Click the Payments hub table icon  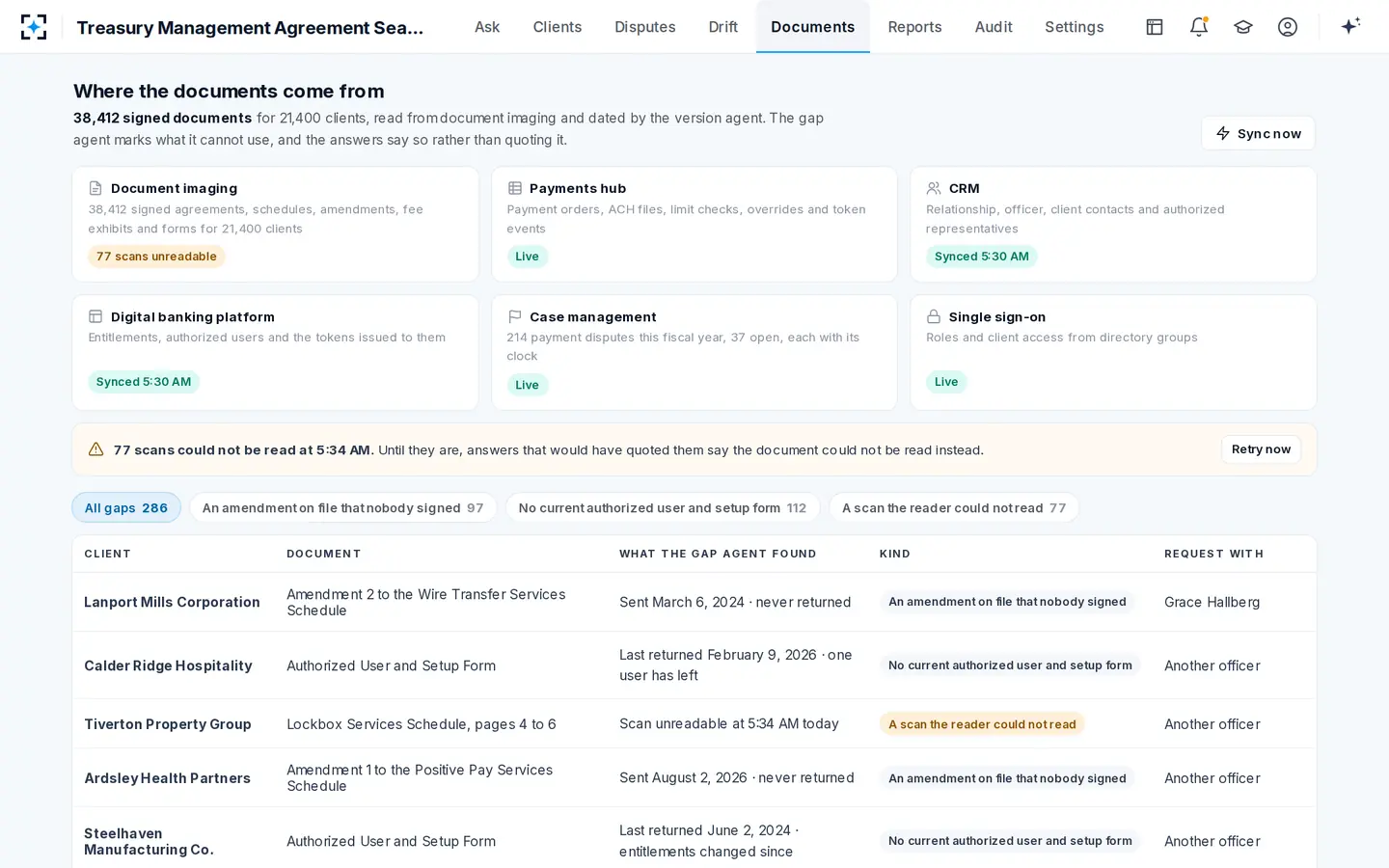pos(515,188)
